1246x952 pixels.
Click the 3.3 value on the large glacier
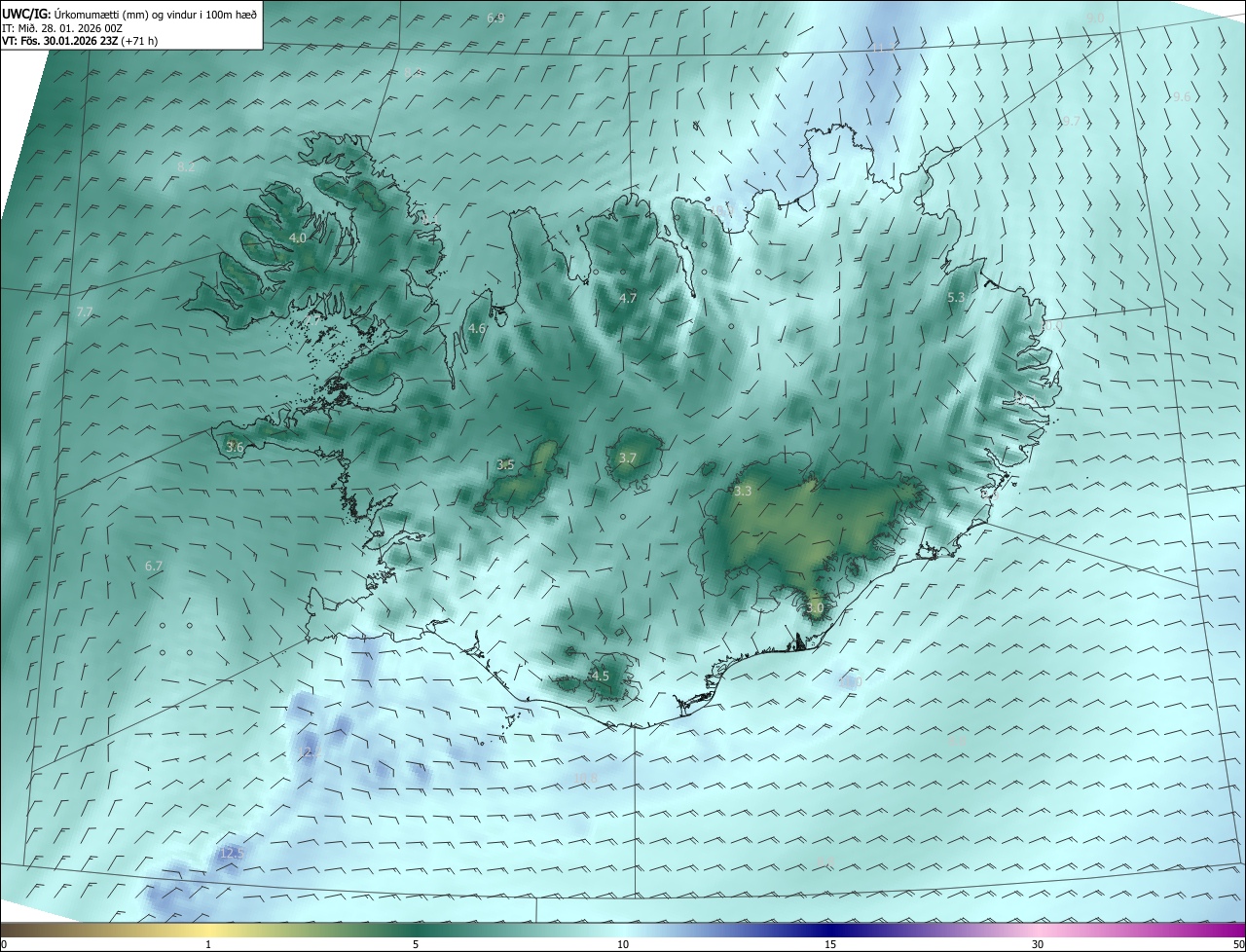click(743, 492)
